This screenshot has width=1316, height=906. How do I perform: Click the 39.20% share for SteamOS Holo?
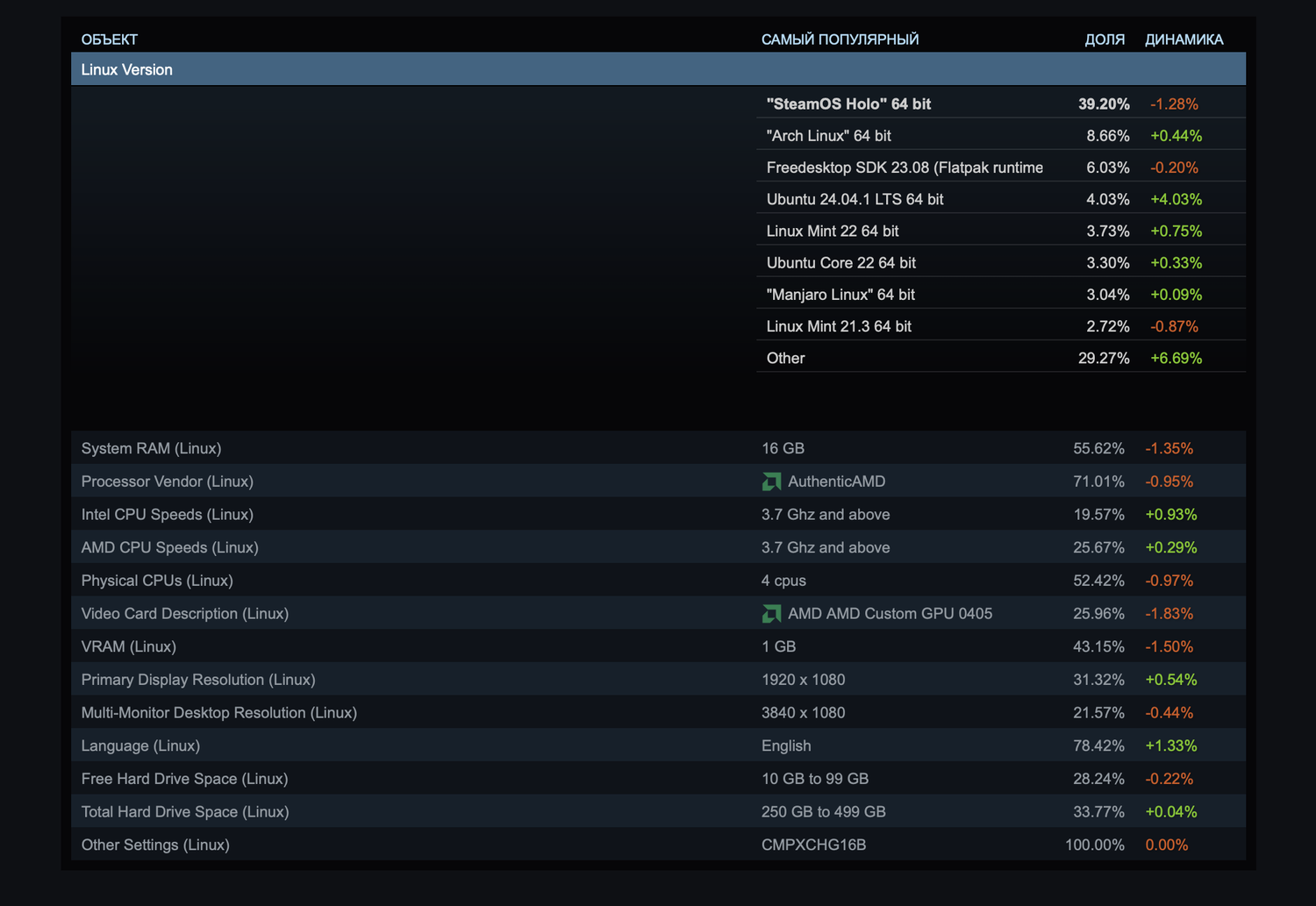point(1104,103)
